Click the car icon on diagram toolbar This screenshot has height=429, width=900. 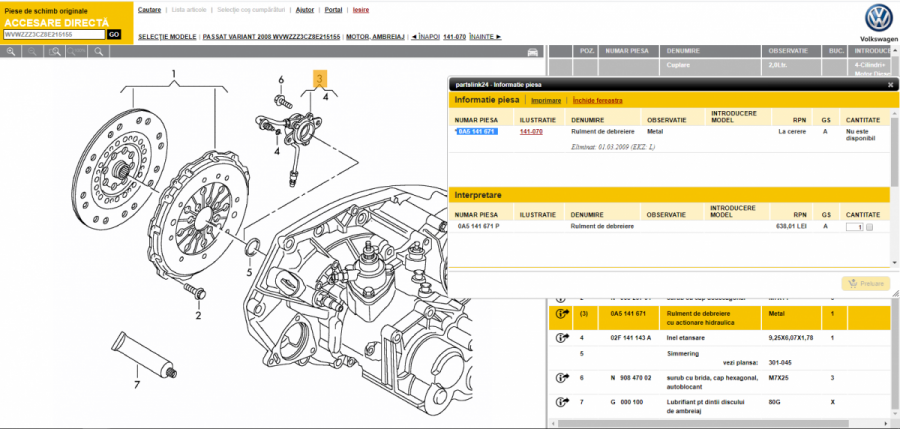pos(533,50)
